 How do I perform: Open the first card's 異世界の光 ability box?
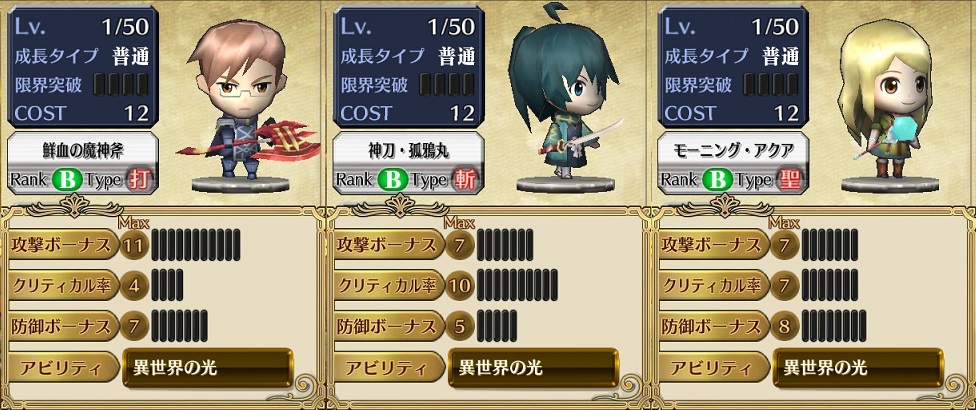(208, 367)
